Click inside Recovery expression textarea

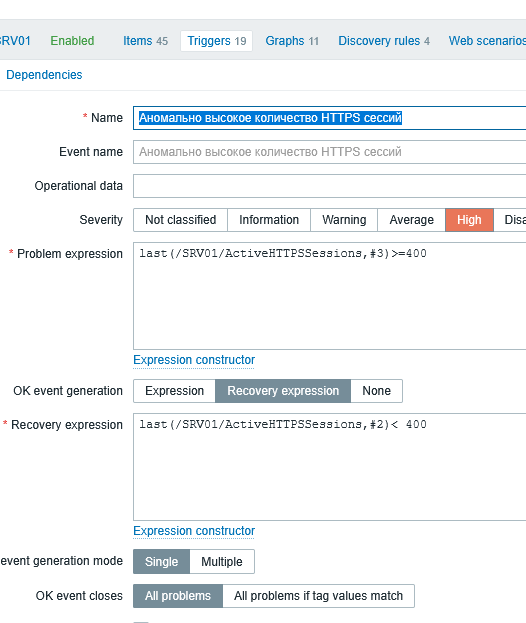coord(329,467)
